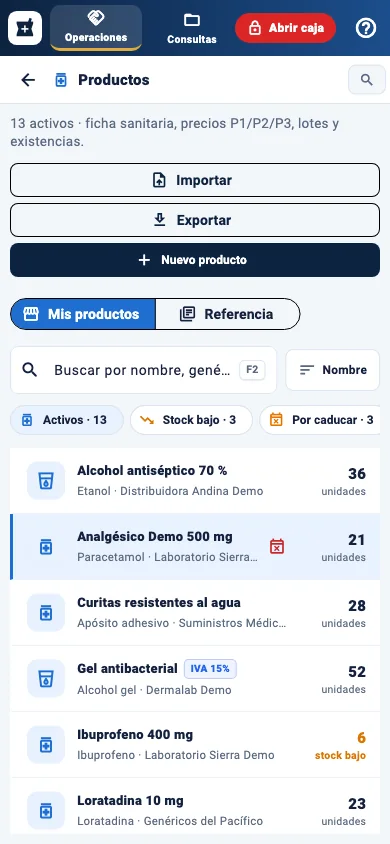Click the Exportar button
Screen dimensions: 390x844
click(x=195, y=220)
